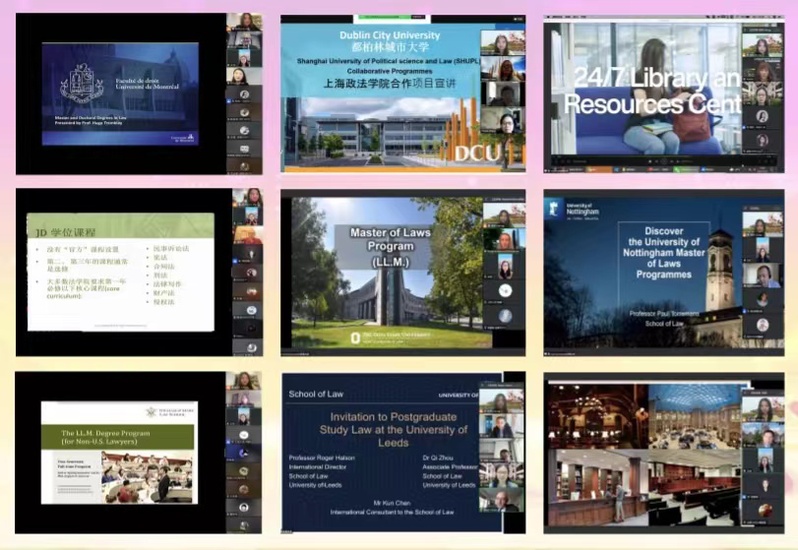This screenshot has height=550, width=798.
Task: Open the Leeds Postgraduate Study invitation slide
Action: coord(380,455)
